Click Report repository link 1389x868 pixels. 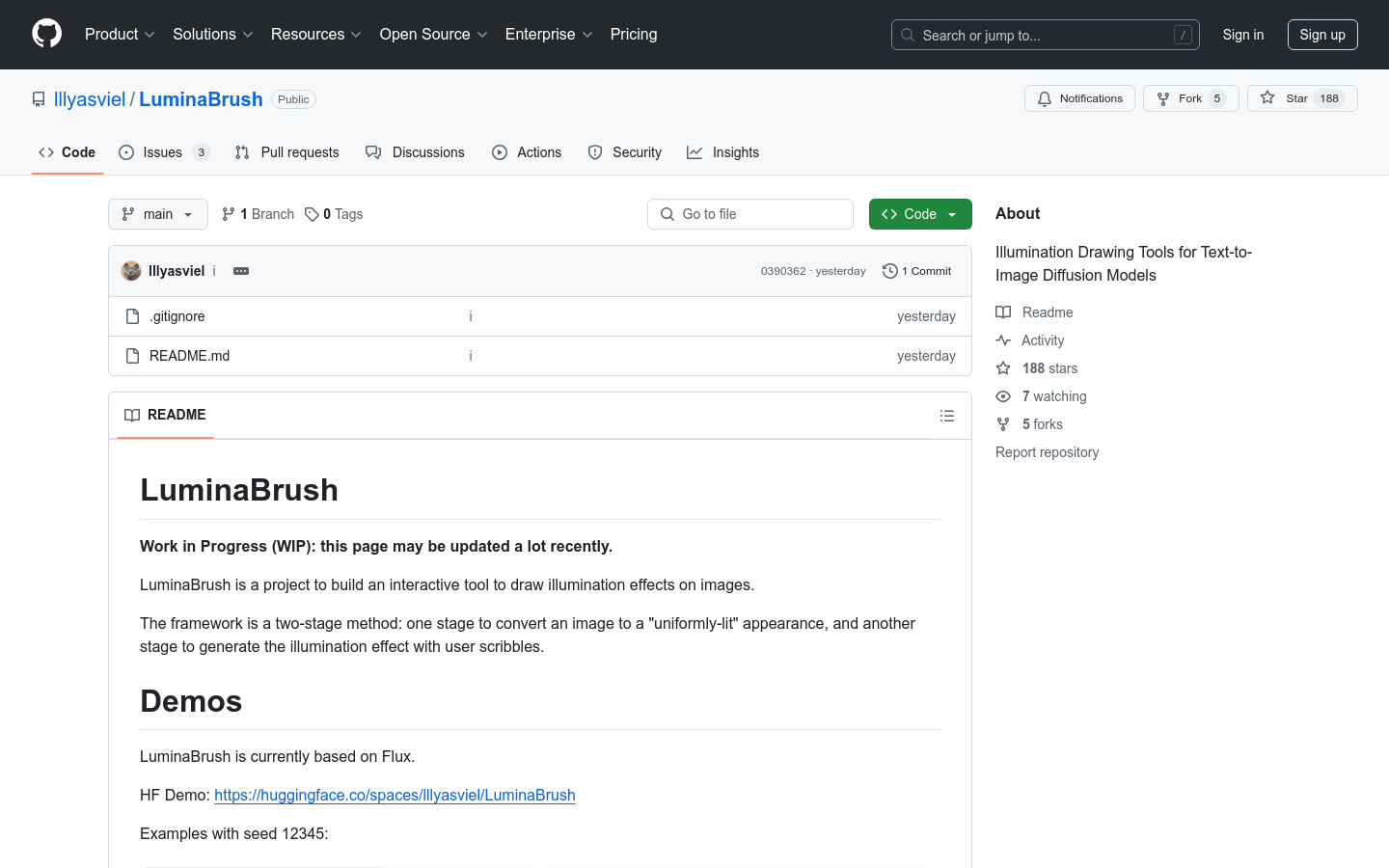(x=1048, y=452)
